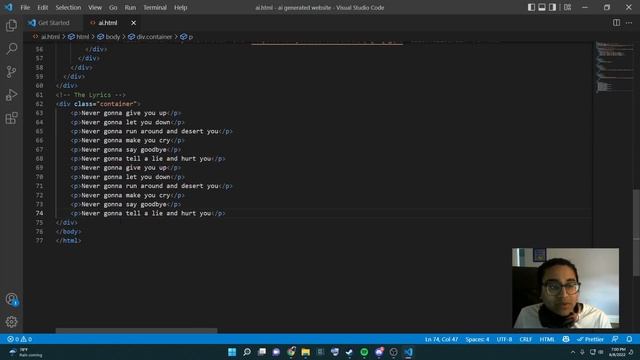The width and height of the screenshot is (640, 360).
Task: Open the Help menu
Action: (180, 7)
